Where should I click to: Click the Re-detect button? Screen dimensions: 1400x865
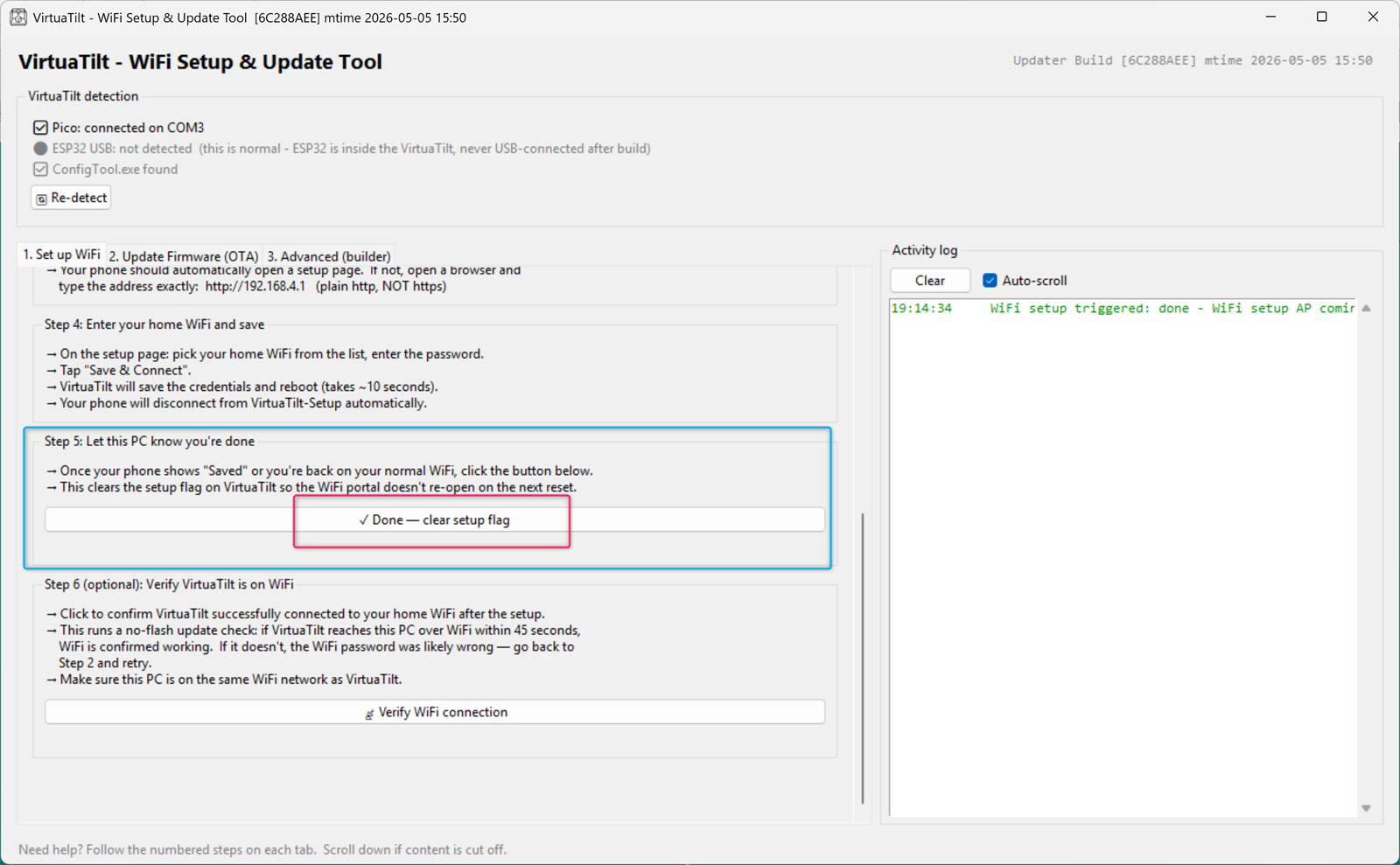pyautogui.click(x=71, y=198)
